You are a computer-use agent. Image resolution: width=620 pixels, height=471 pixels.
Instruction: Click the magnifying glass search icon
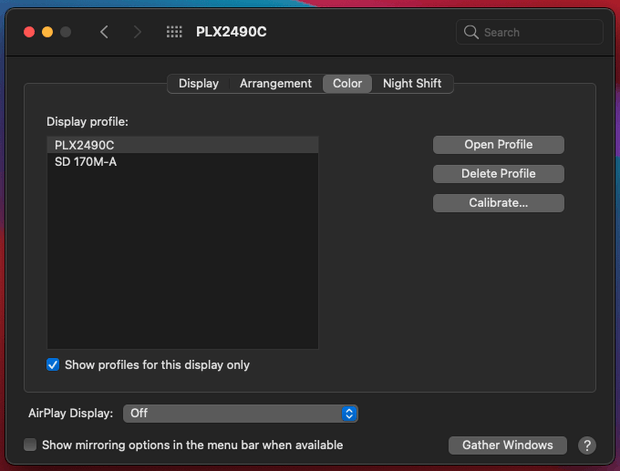[471, 32]
